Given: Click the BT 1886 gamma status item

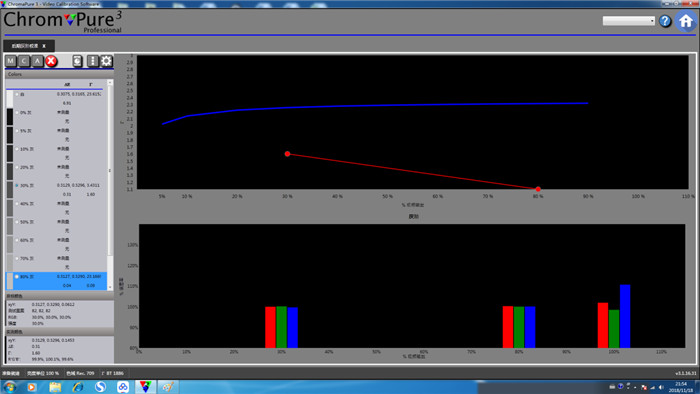Looking at the screenshot, I should (x=112, y=373).
